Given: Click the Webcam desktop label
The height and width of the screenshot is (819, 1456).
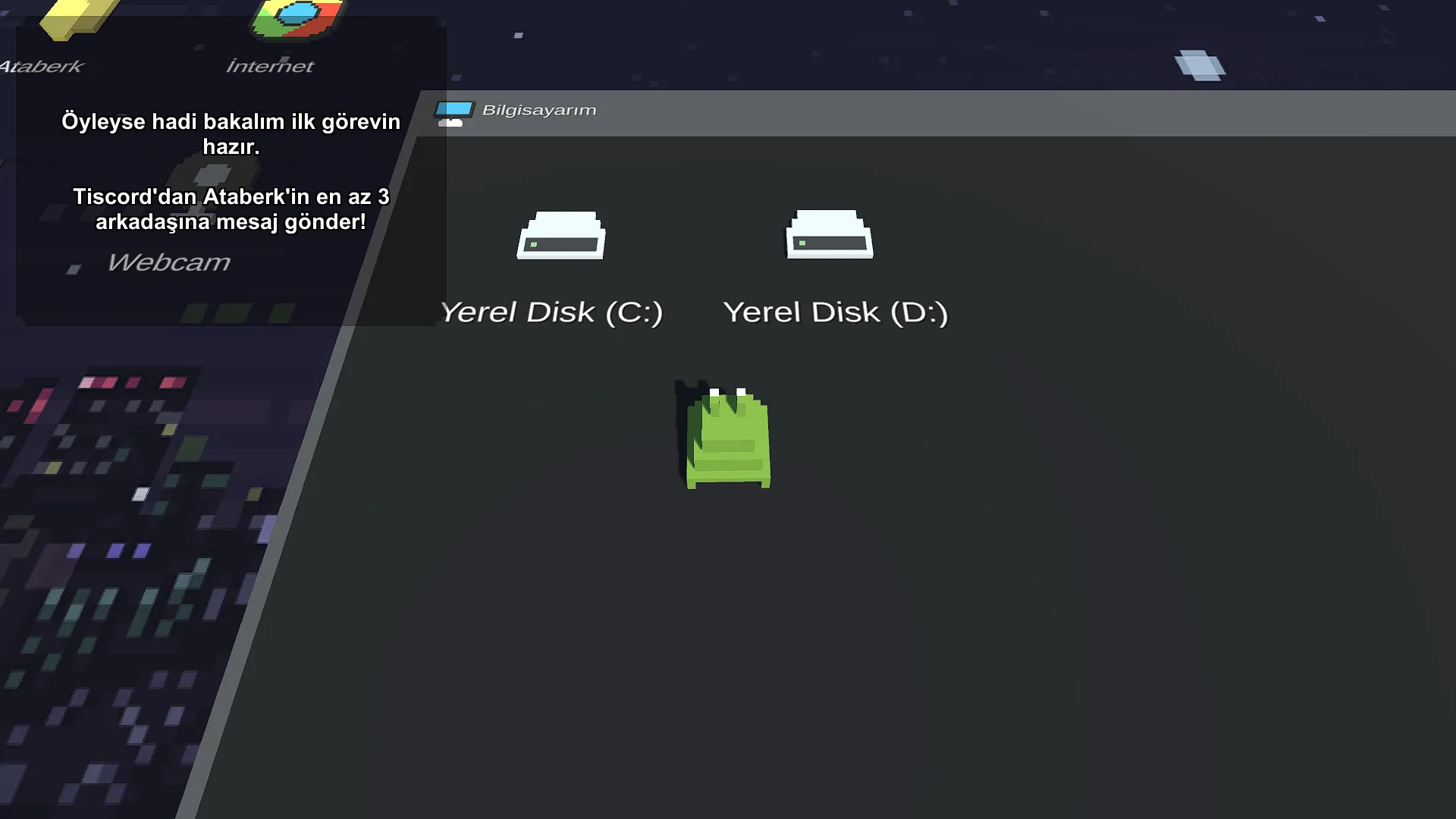Looking at the screenshot, I should click(x=168, y=262).
